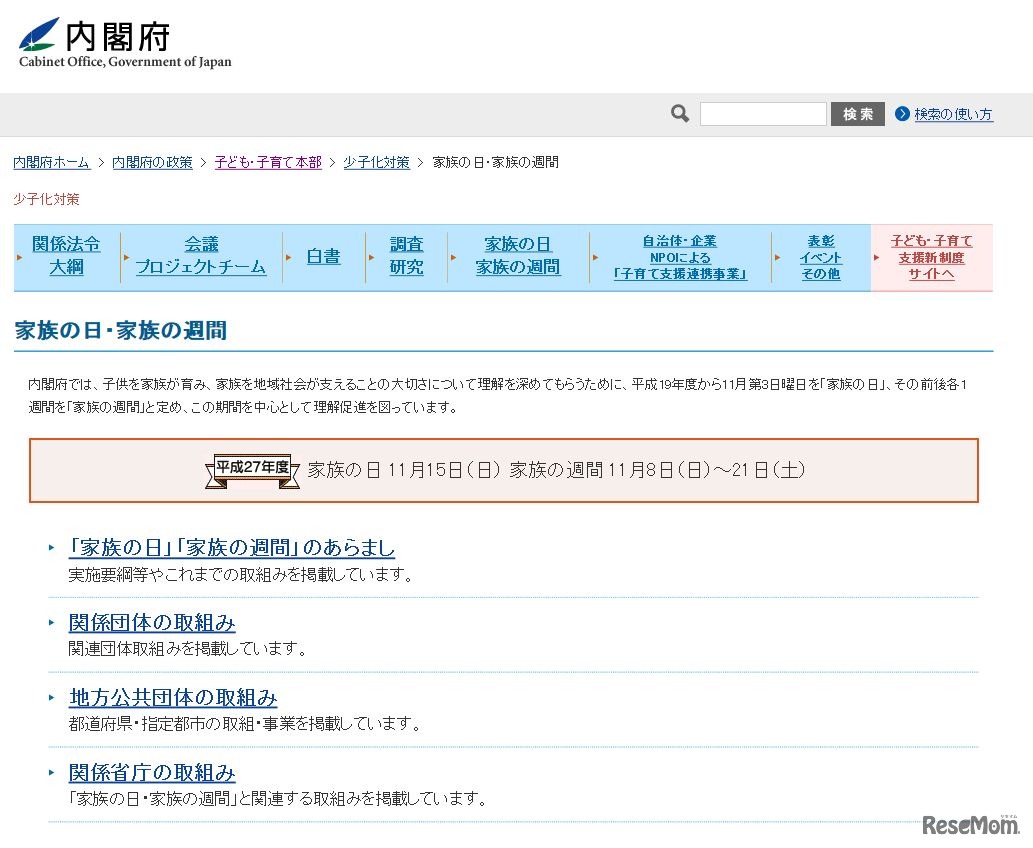Click the arrow bullet beside 関係団体の取組み
The width and height of the screenshot is (1033, 848).
click(x=50, y=621)
